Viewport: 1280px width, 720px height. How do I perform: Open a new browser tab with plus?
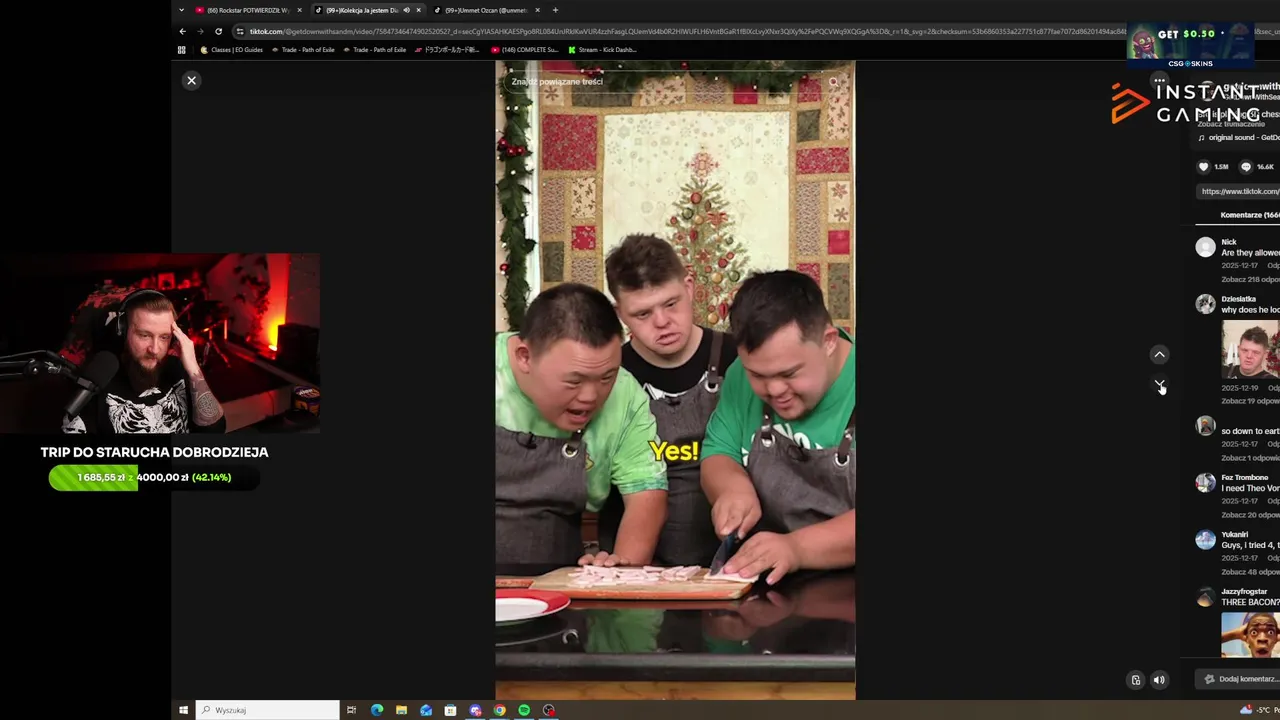coord(555,10)
